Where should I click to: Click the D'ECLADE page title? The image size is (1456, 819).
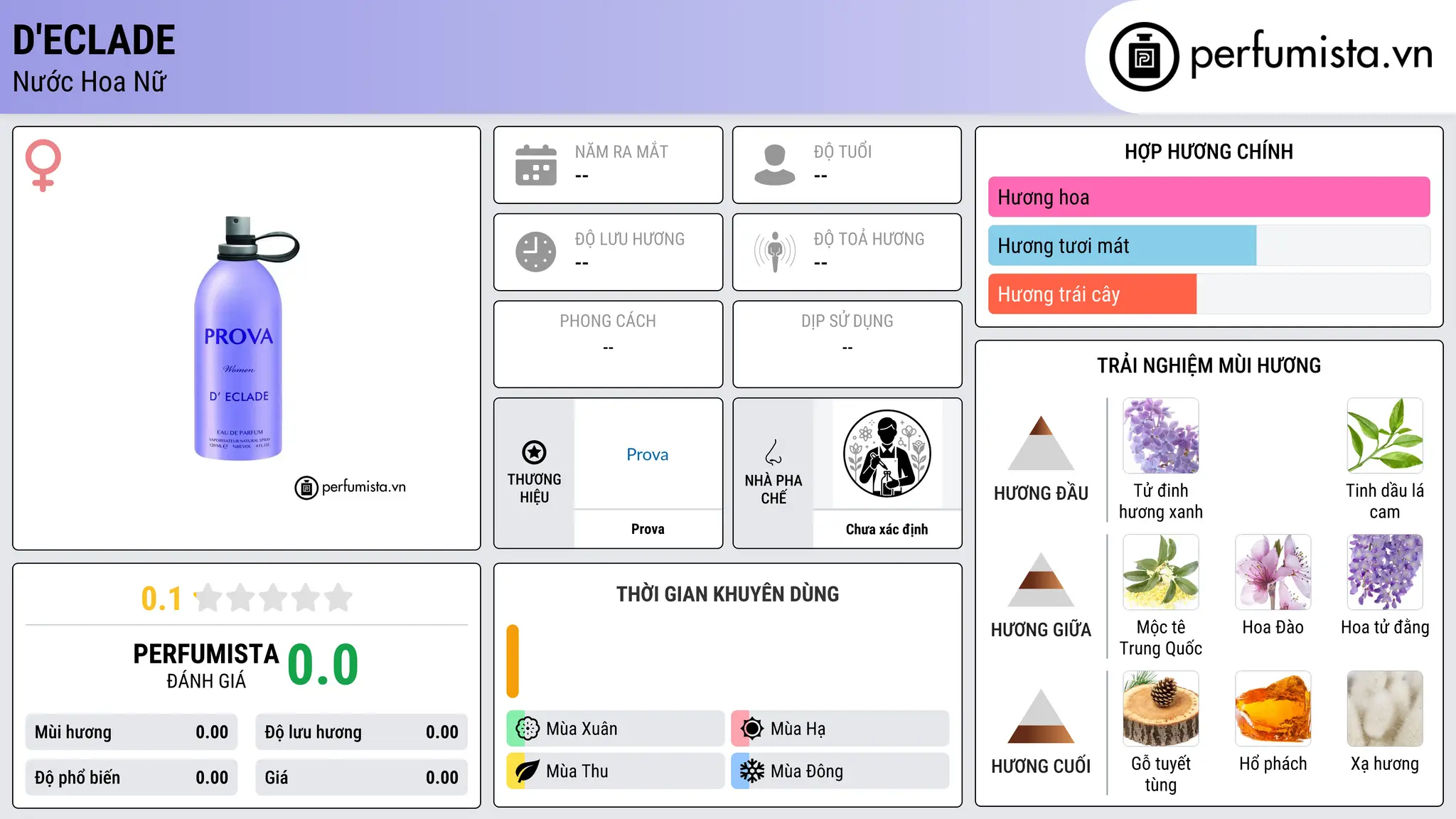tap(94, 40)
